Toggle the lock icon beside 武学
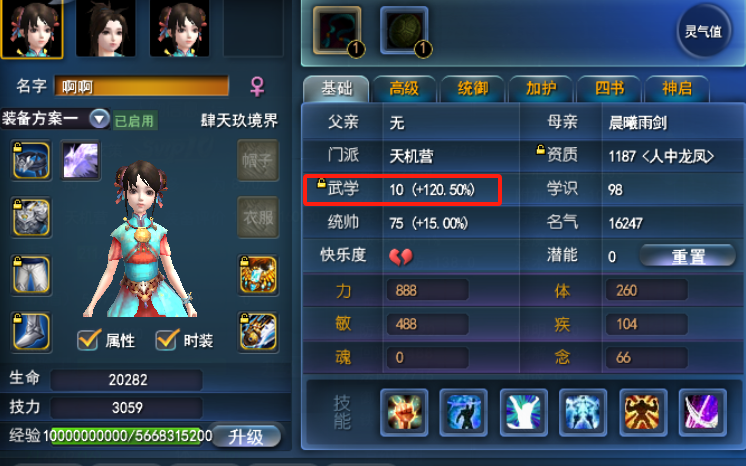 tap(321, 182)
